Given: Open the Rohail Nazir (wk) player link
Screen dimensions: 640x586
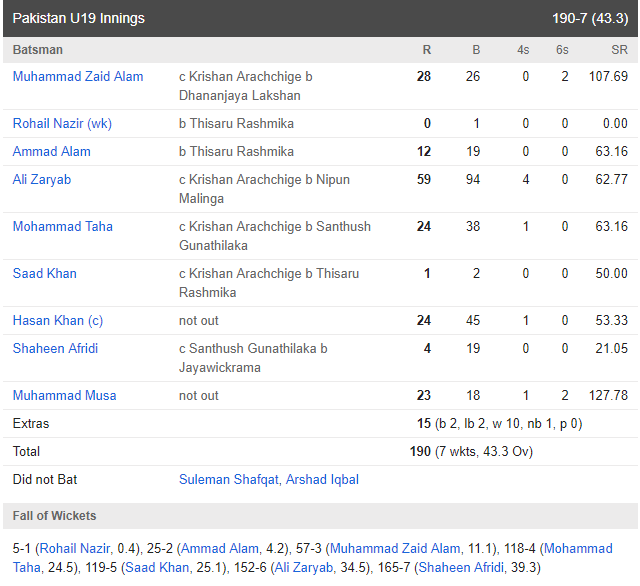Looking at the screenshot, I should [x=62, y=123].
